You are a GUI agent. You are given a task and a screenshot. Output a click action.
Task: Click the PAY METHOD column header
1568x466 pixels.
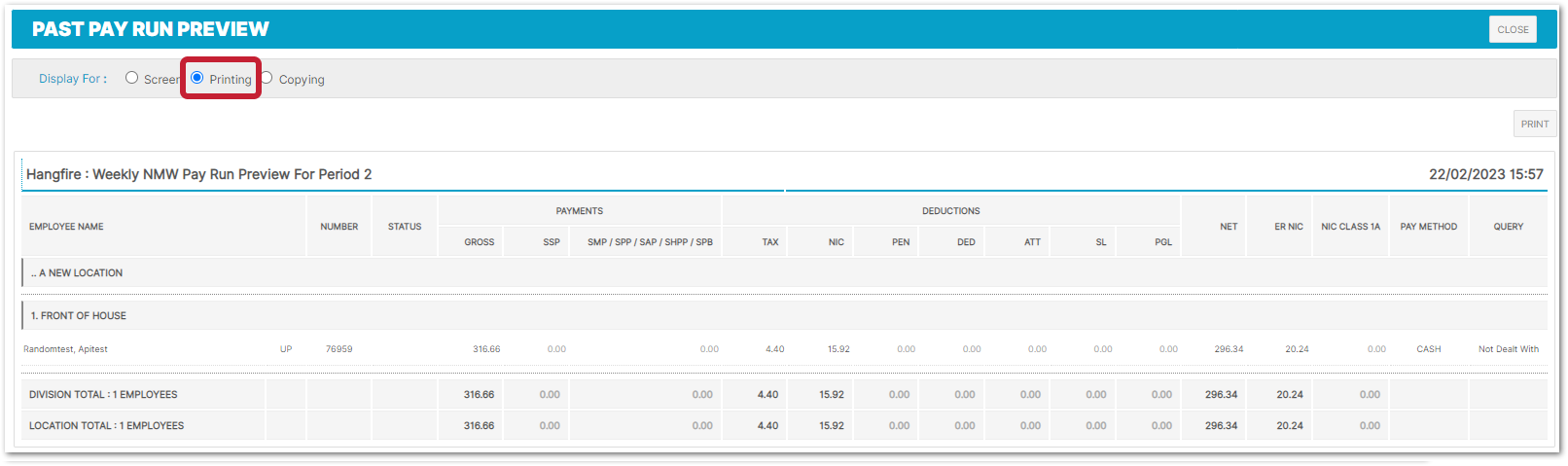coord(1428,227)
